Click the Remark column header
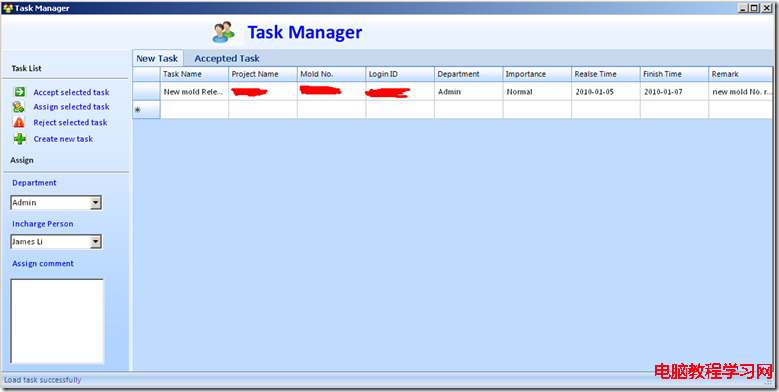Viewport: 779px width, 392px height. click(741, 74)
